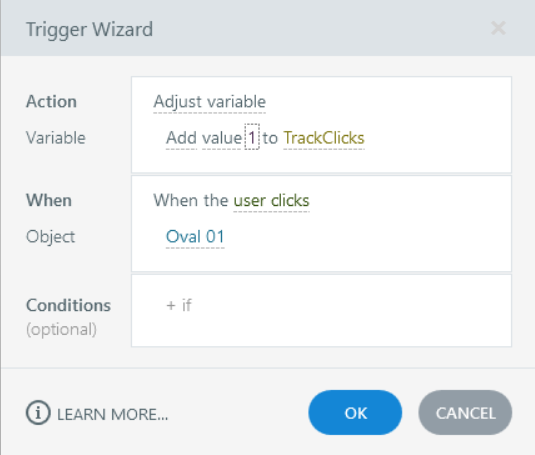The width and height of the screenshot is (535, 455).
Task: Open the Adjust variable action dropdown
Action: (209, 102)
